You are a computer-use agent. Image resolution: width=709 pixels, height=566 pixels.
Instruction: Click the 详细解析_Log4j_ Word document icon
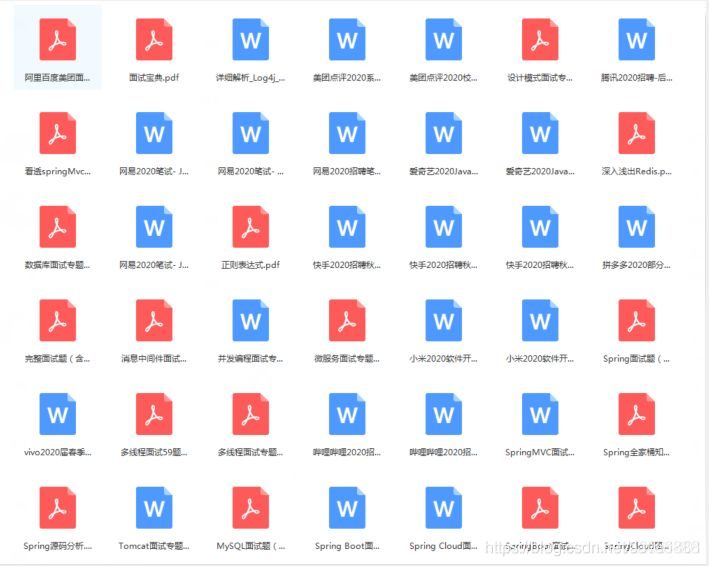tap(251, 39)
